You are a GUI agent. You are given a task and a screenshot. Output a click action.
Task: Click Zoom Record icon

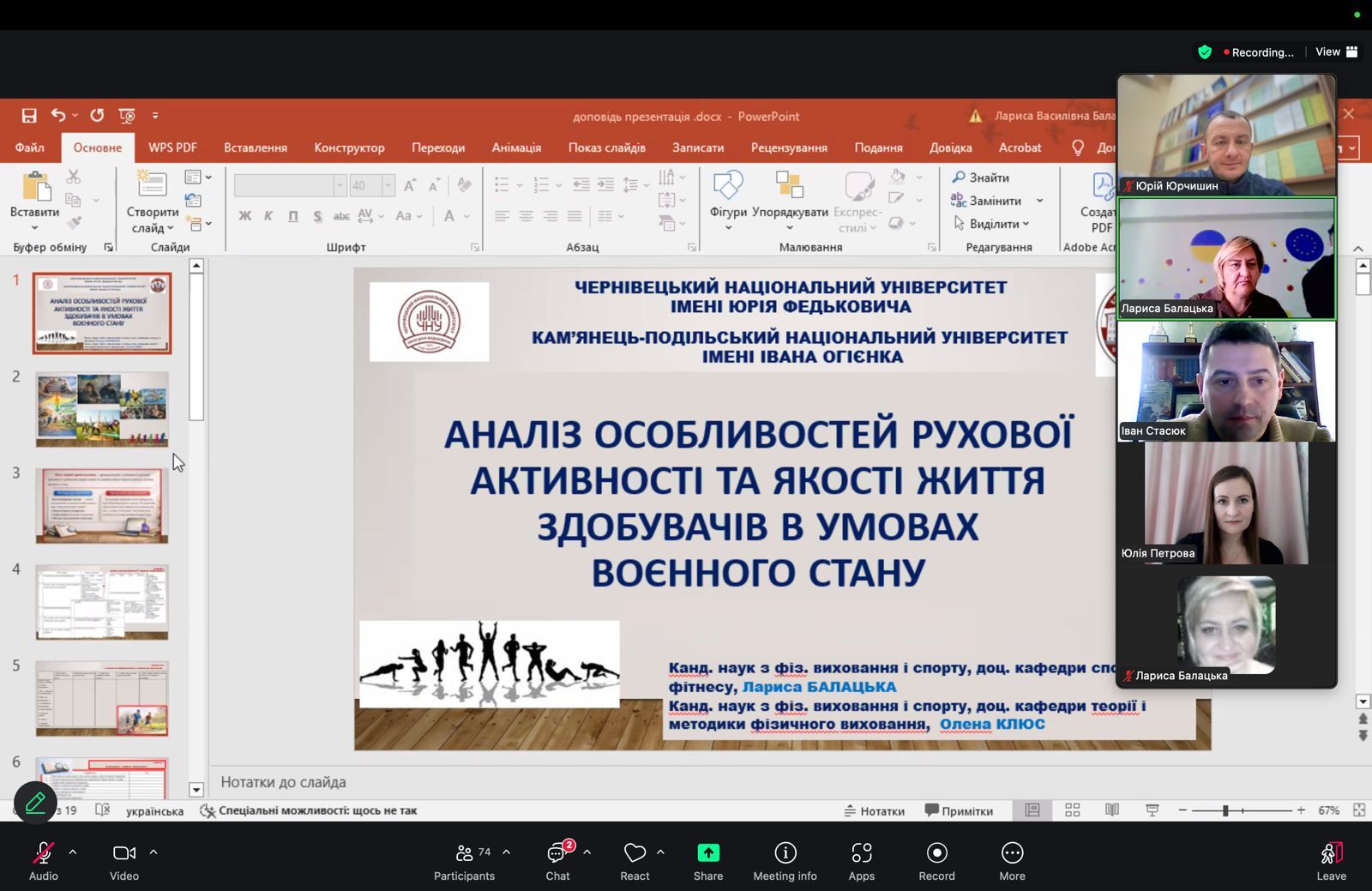(937, 852)
